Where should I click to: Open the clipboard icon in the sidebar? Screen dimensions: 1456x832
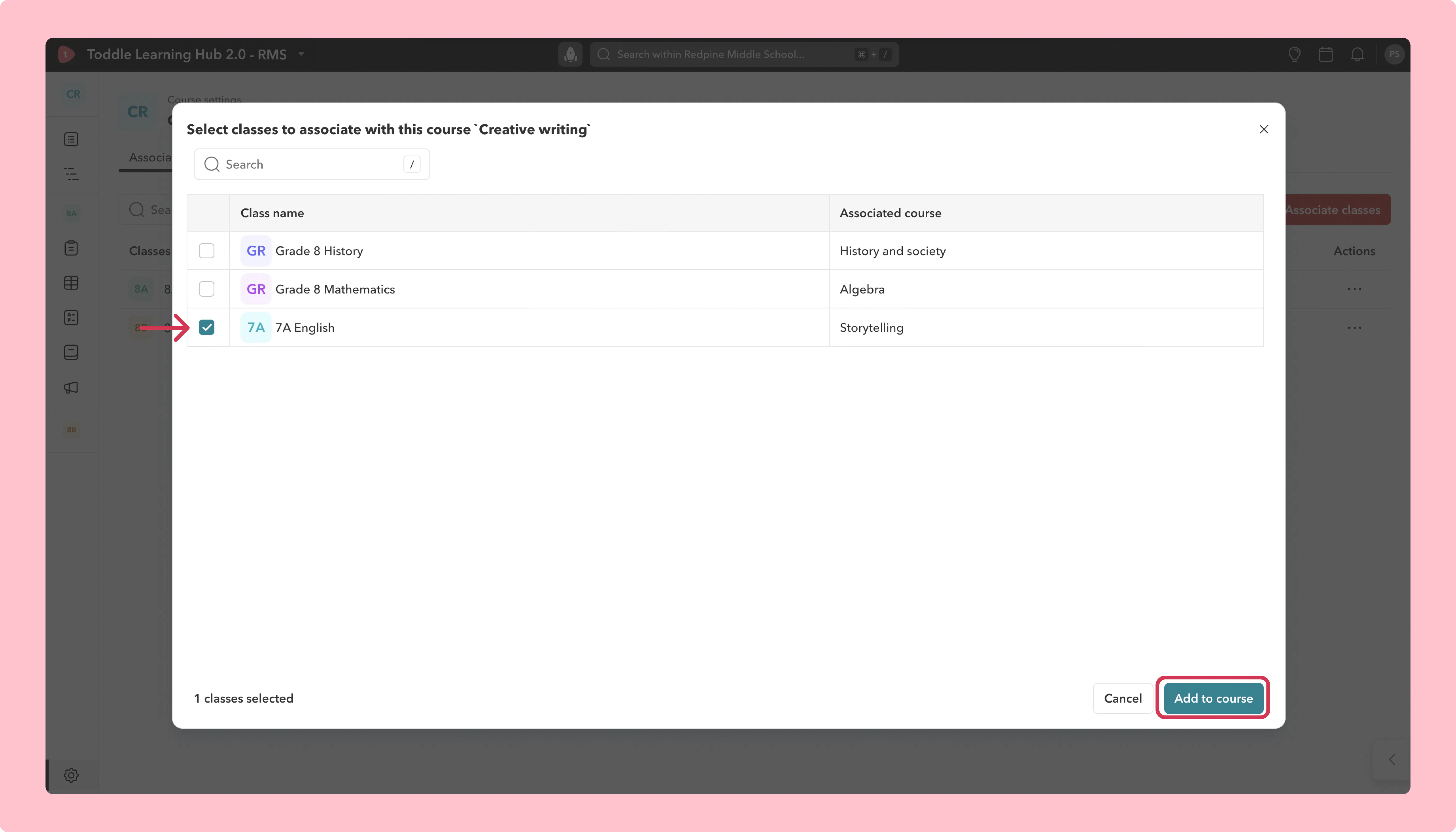coord(71,248)
